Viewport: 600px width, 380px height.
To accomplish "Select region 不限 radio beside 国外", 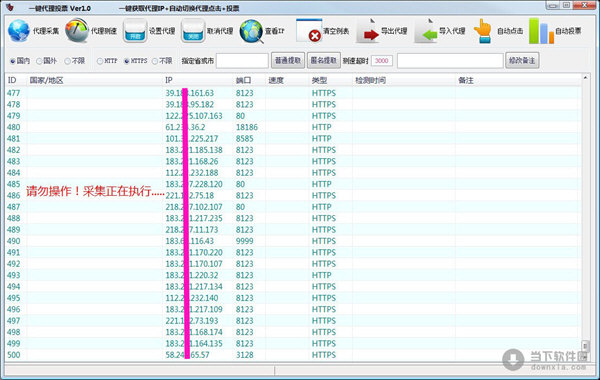I will click(x=67, y=61).
